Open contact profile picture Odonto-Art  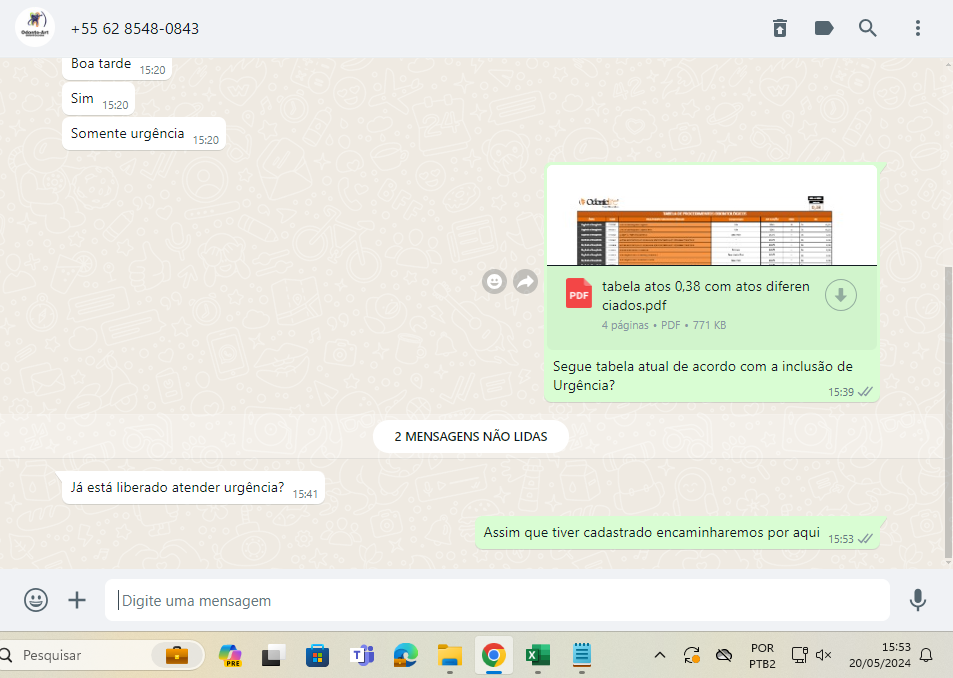tap(35, 28)
